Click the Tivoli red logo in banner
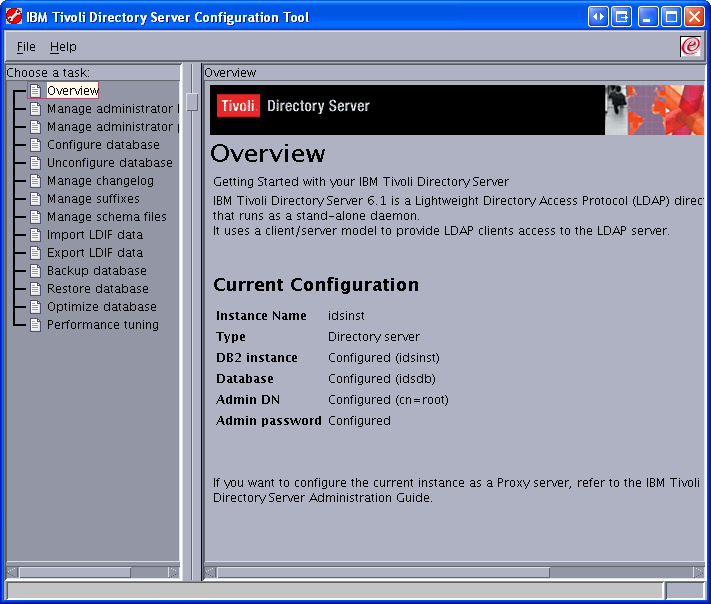Viewport: 711px width, 604px height. point(238,106)
